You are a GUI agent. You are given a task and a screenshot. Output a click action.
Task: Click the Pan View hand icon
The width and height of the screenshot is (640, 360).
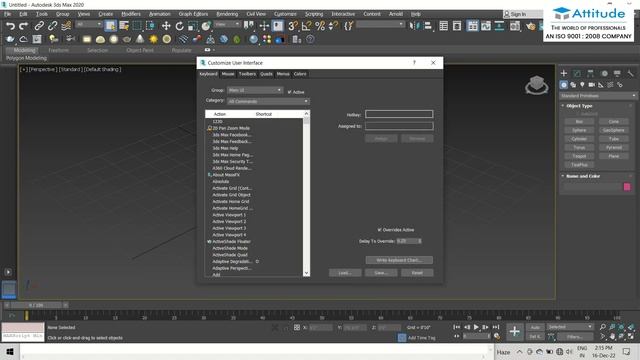click(x=612, y=336)
